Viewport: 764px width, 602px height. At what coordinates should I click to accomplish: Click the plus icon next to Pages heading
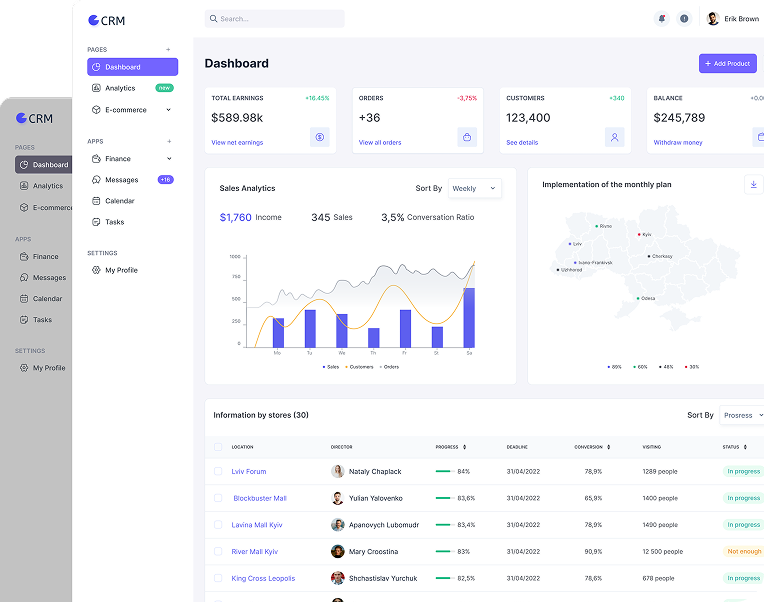168,49
